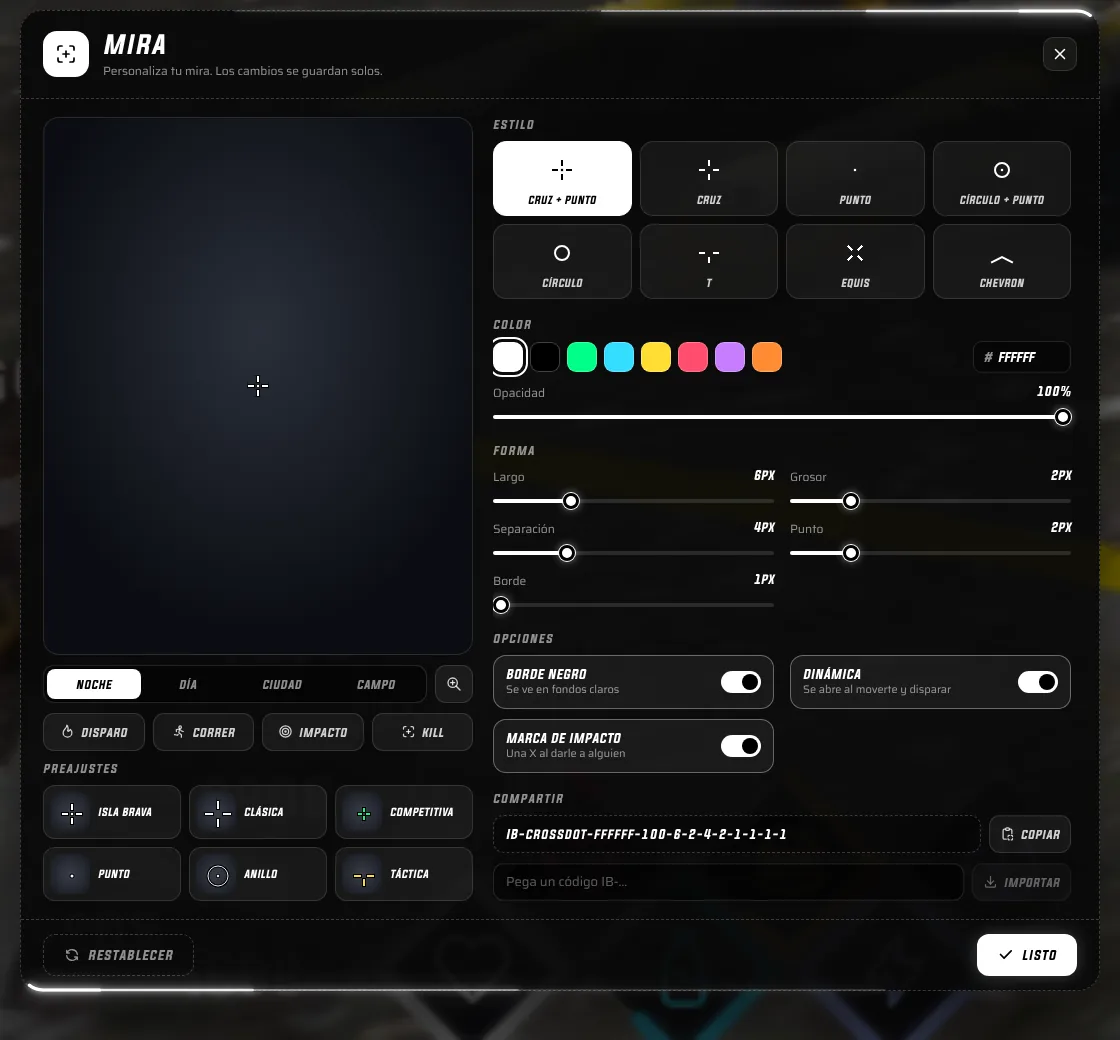Pick the yellow color swatch
This screenshot has height=1040, width=1120.
[656, 357]
